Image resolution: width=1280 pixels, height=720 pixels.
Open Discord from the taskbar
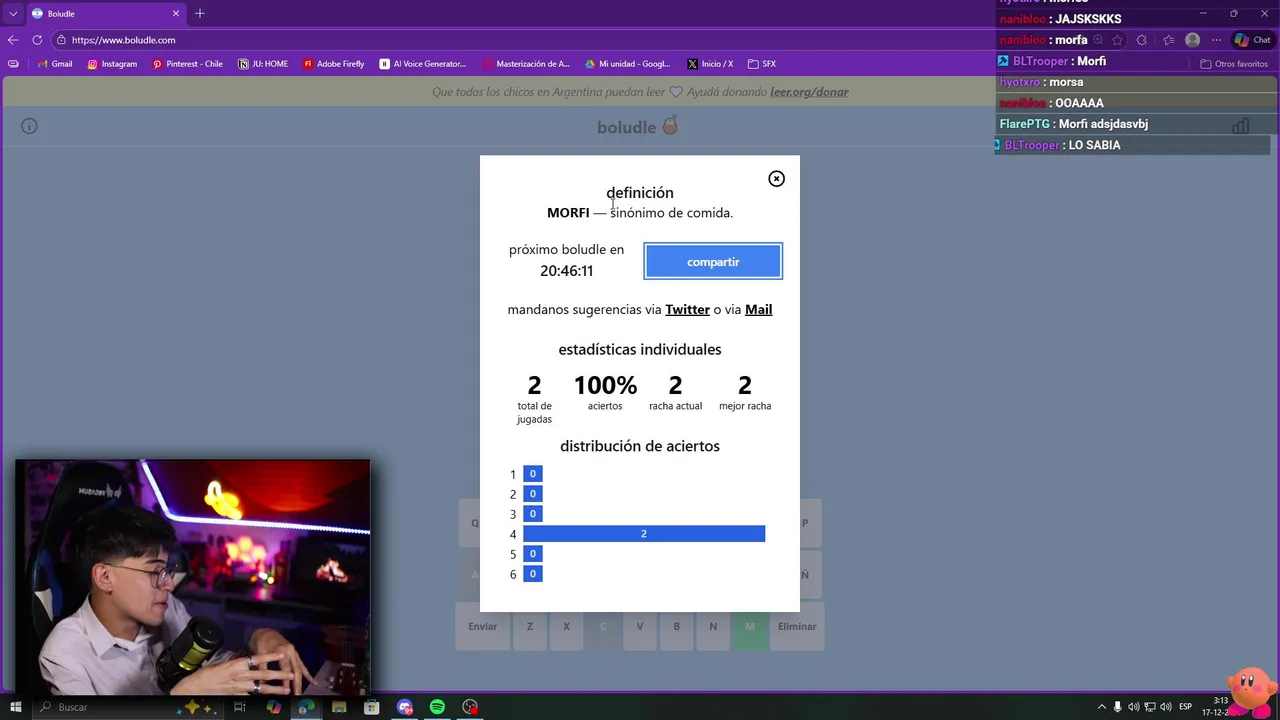pos(405,707)
